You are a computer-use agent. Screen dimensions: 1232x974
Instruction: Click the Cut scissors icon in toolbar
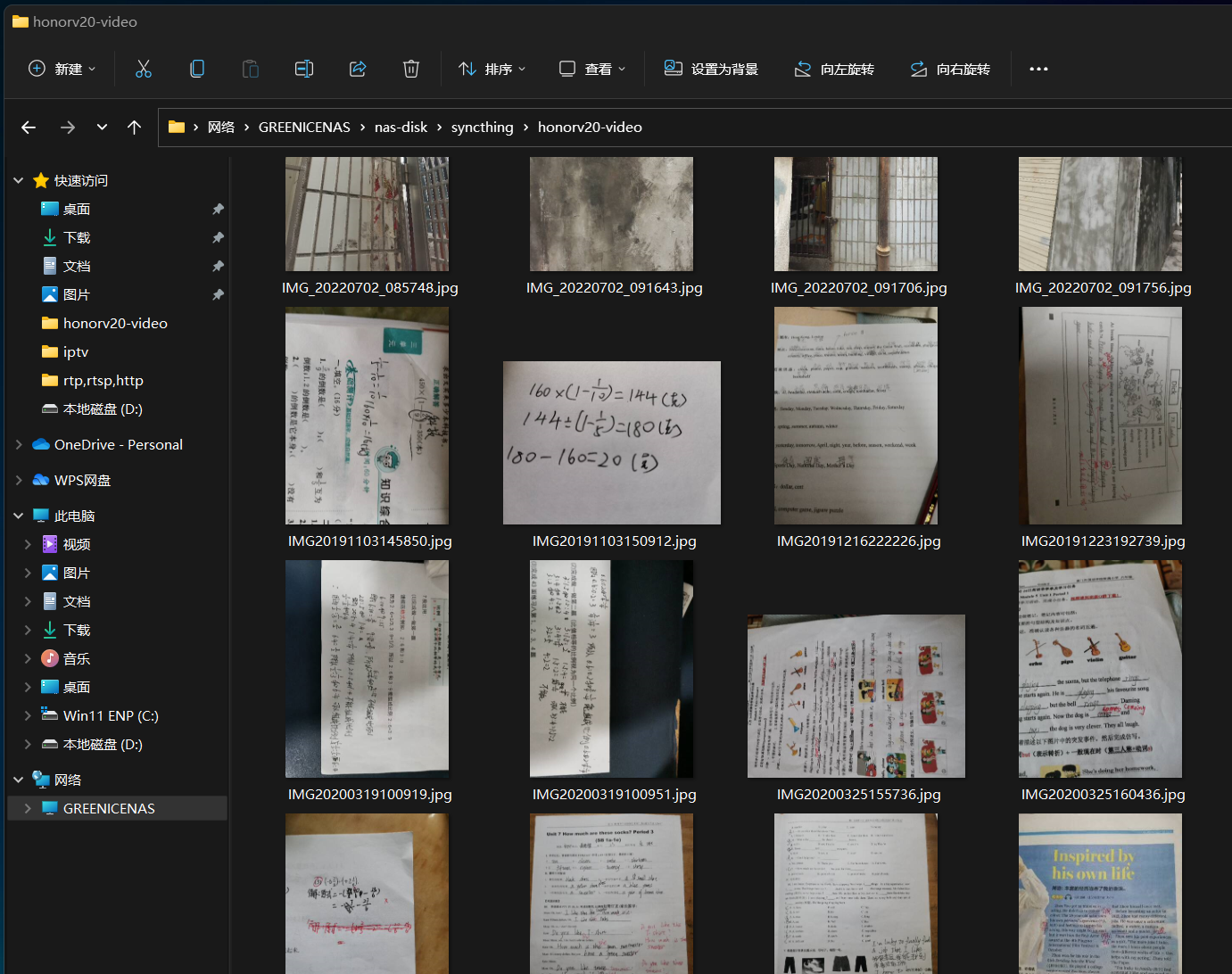click(144, 69)
